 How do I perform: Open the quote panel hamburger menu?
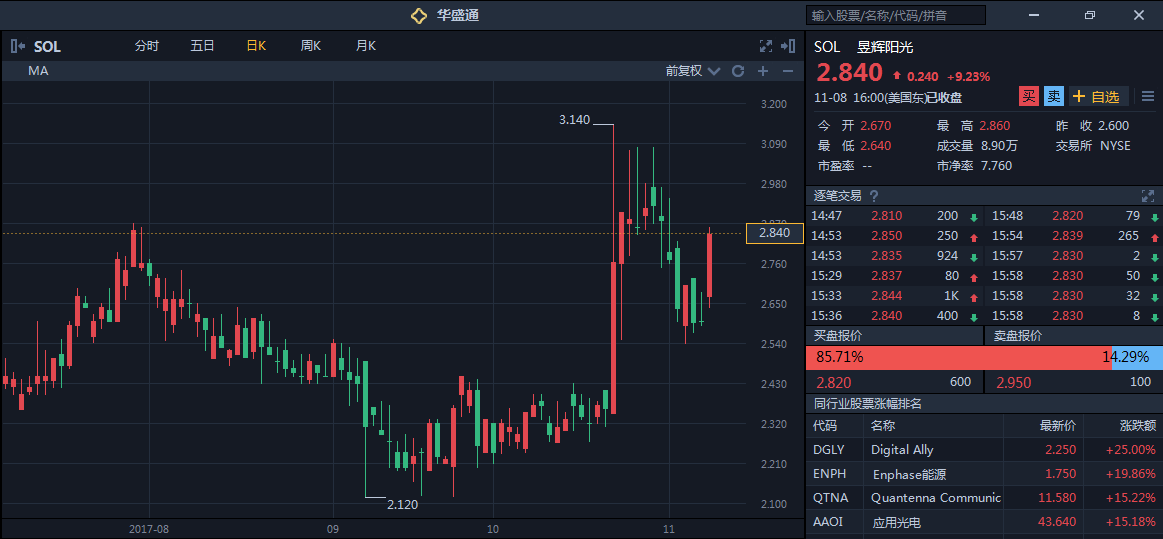[x=1147, y=97]
